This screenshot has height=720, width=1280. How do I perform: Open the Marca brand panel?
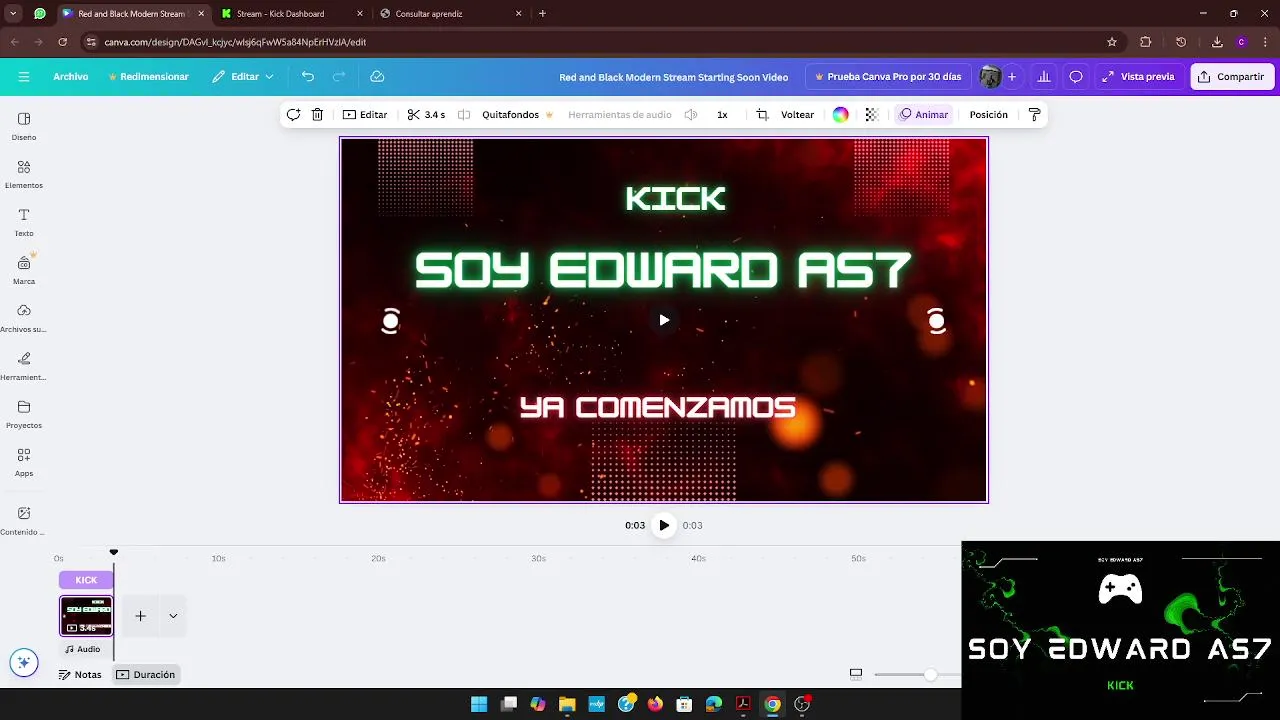(24, 270)
